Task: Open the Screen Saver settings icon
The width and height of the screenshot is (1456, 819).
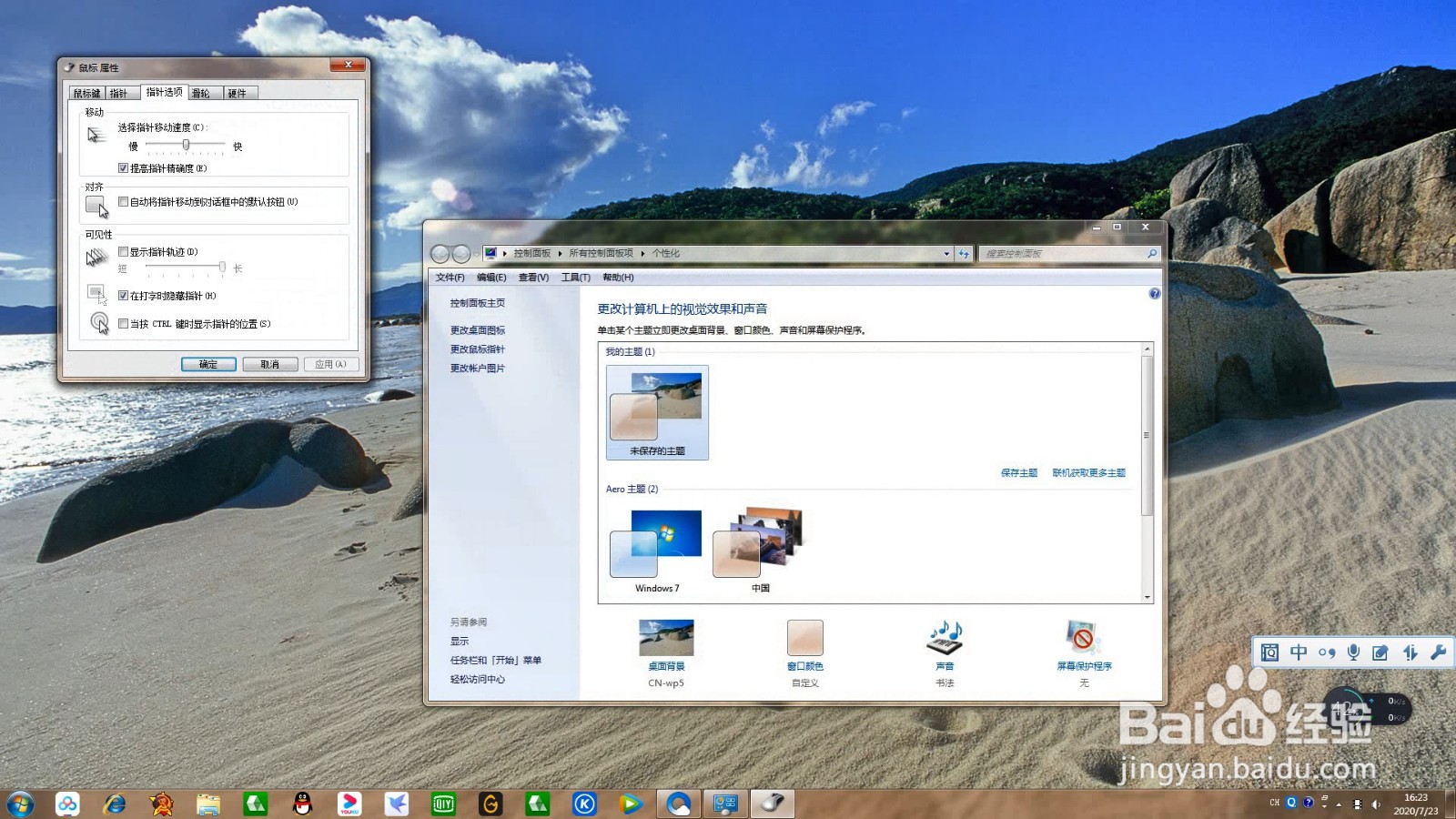Action: (1084, 638)
